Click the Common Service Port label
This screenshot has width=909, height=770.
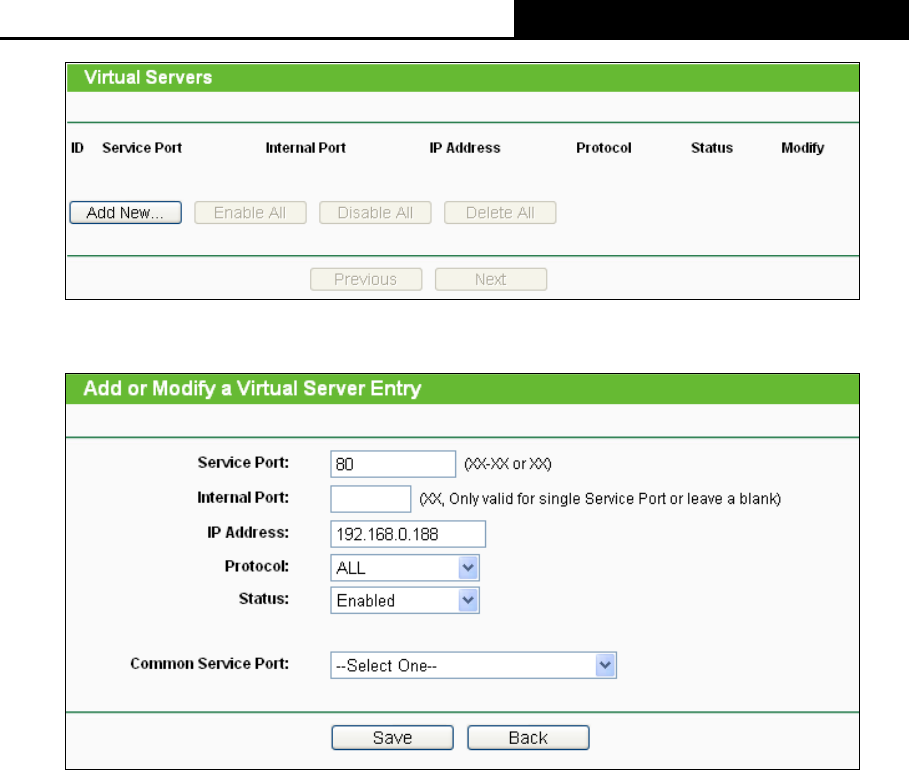[x=209, y=663]
